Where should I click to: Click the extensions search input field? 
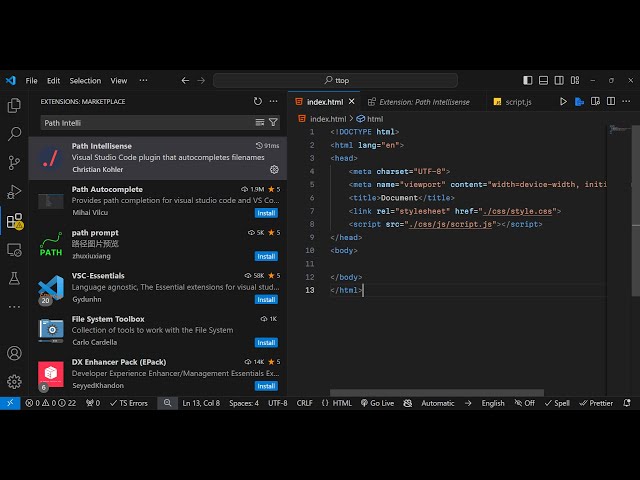pos(145,122)
